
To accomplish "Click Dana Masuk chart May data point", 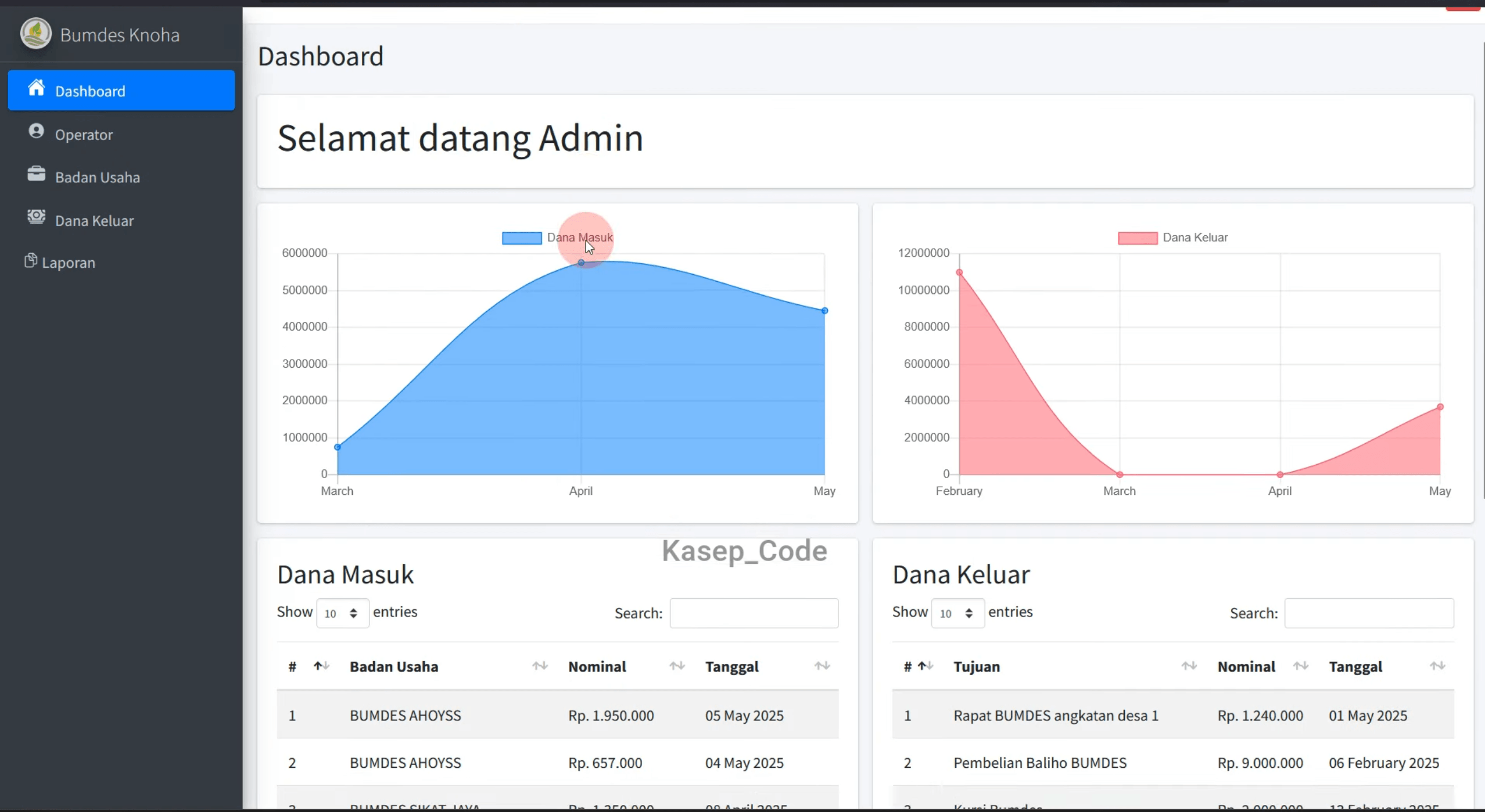I will pyautogui.click(x=824, y=311).
